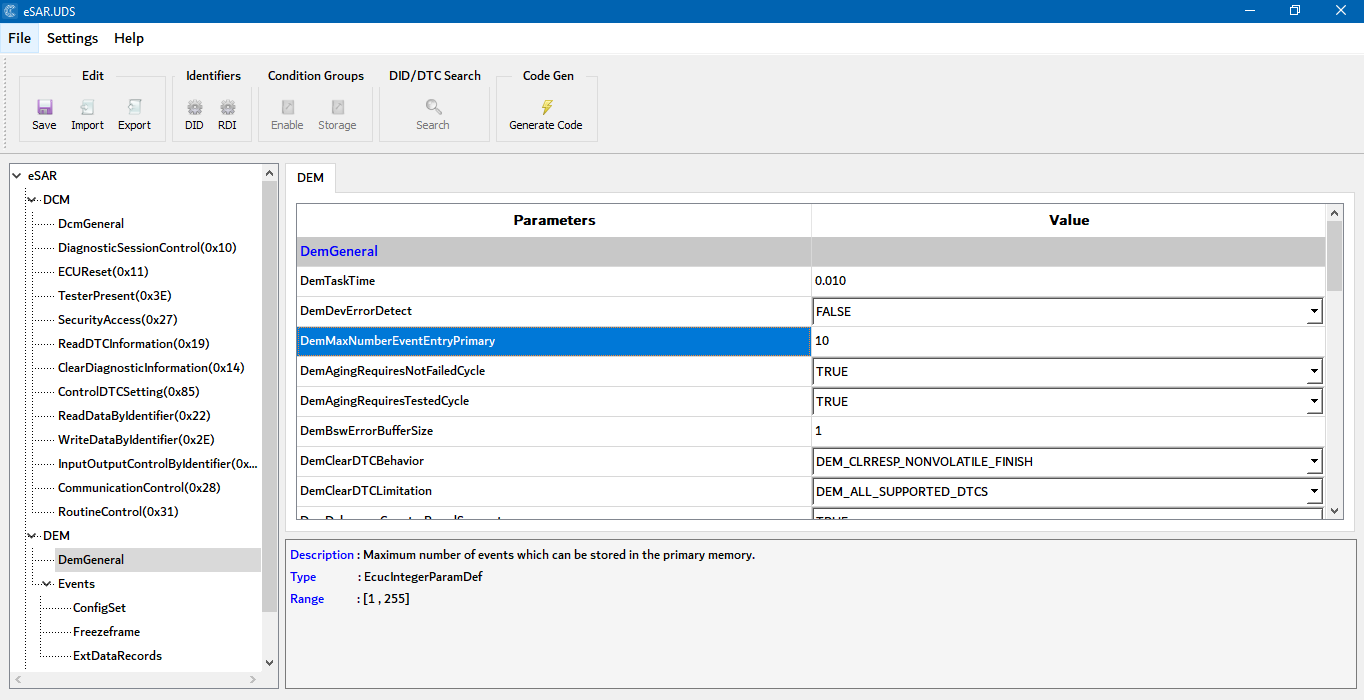Open the Settings menu

72,38
